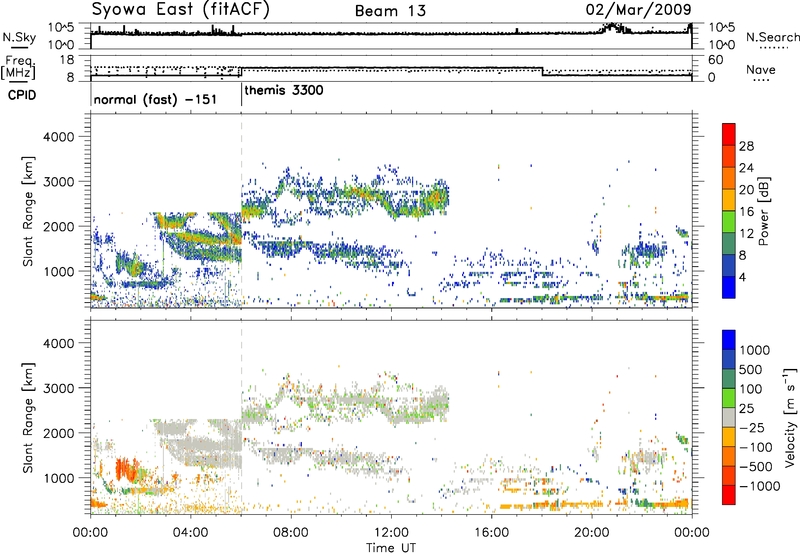800x554 pixels.
Task: Pick the red top segment of the Power color bar
Action: (x=729, y=134)
